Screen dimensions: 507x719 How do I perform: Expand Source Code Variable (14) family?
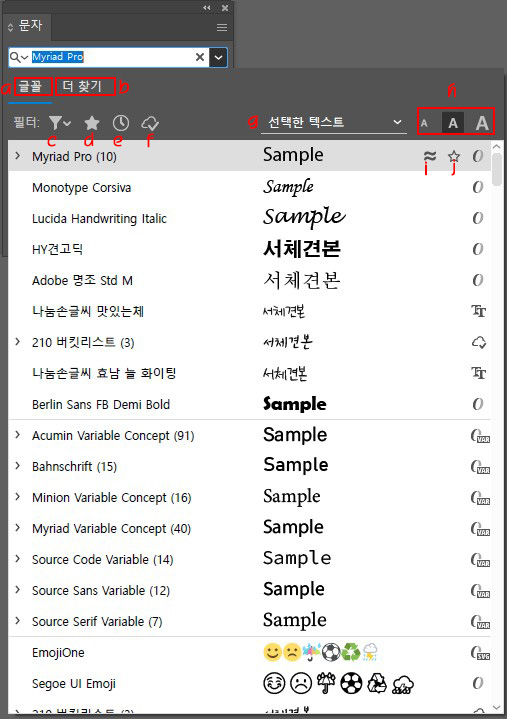pos(17,559)
